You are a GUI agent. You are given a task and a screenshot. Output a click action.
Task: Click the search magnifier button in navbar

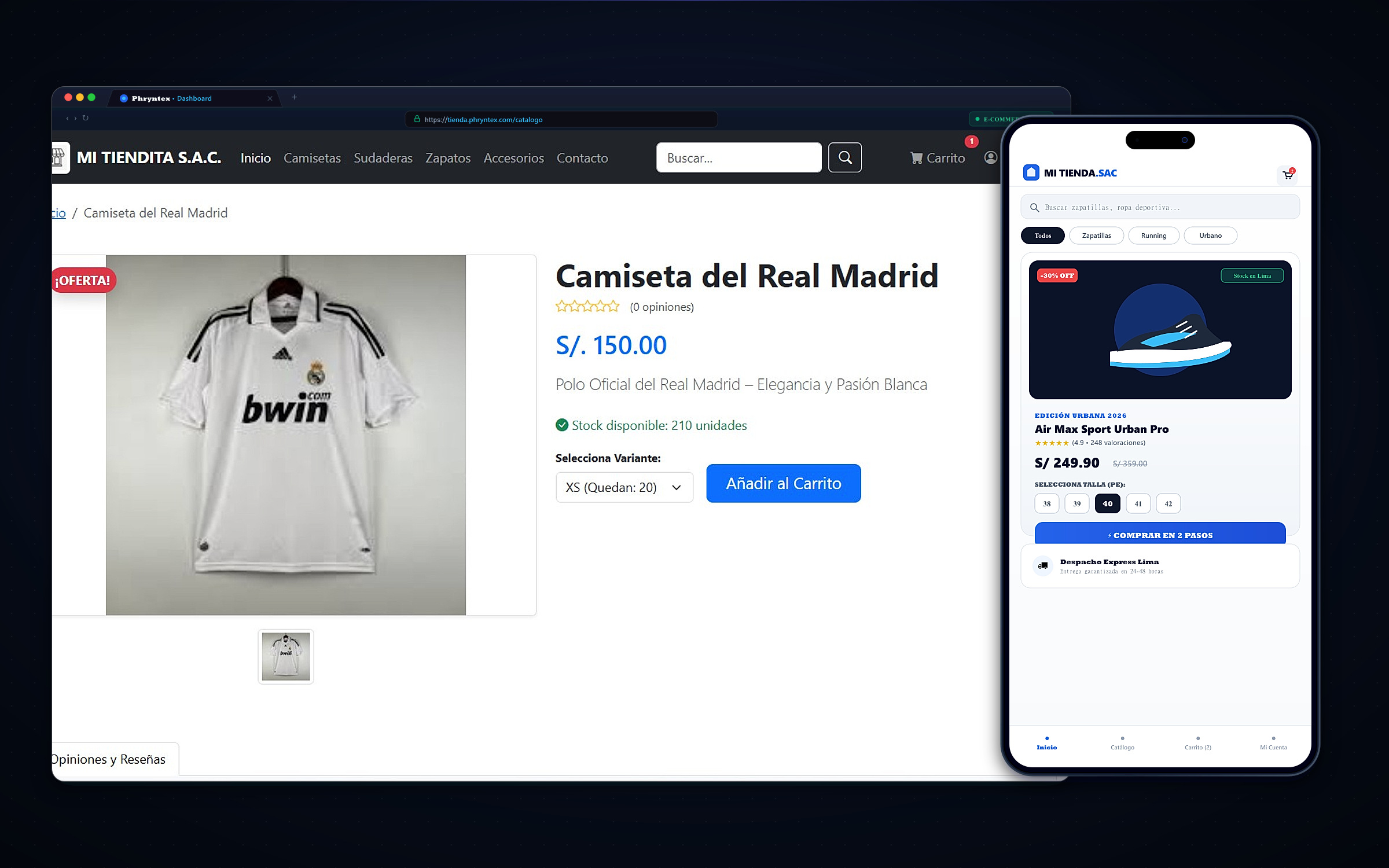(x=845, y=157)
